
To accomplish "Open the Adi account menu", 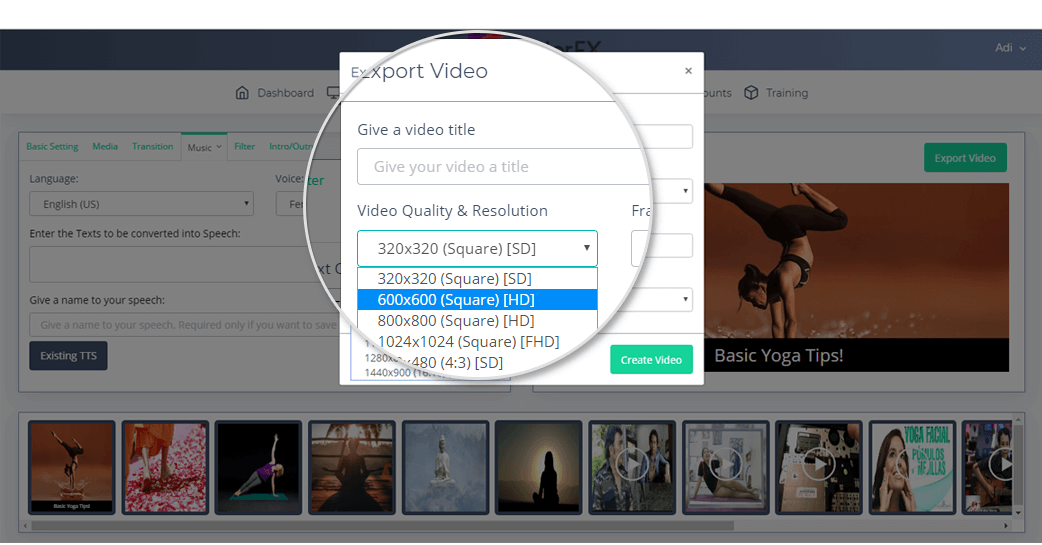I will [1010, 48].
